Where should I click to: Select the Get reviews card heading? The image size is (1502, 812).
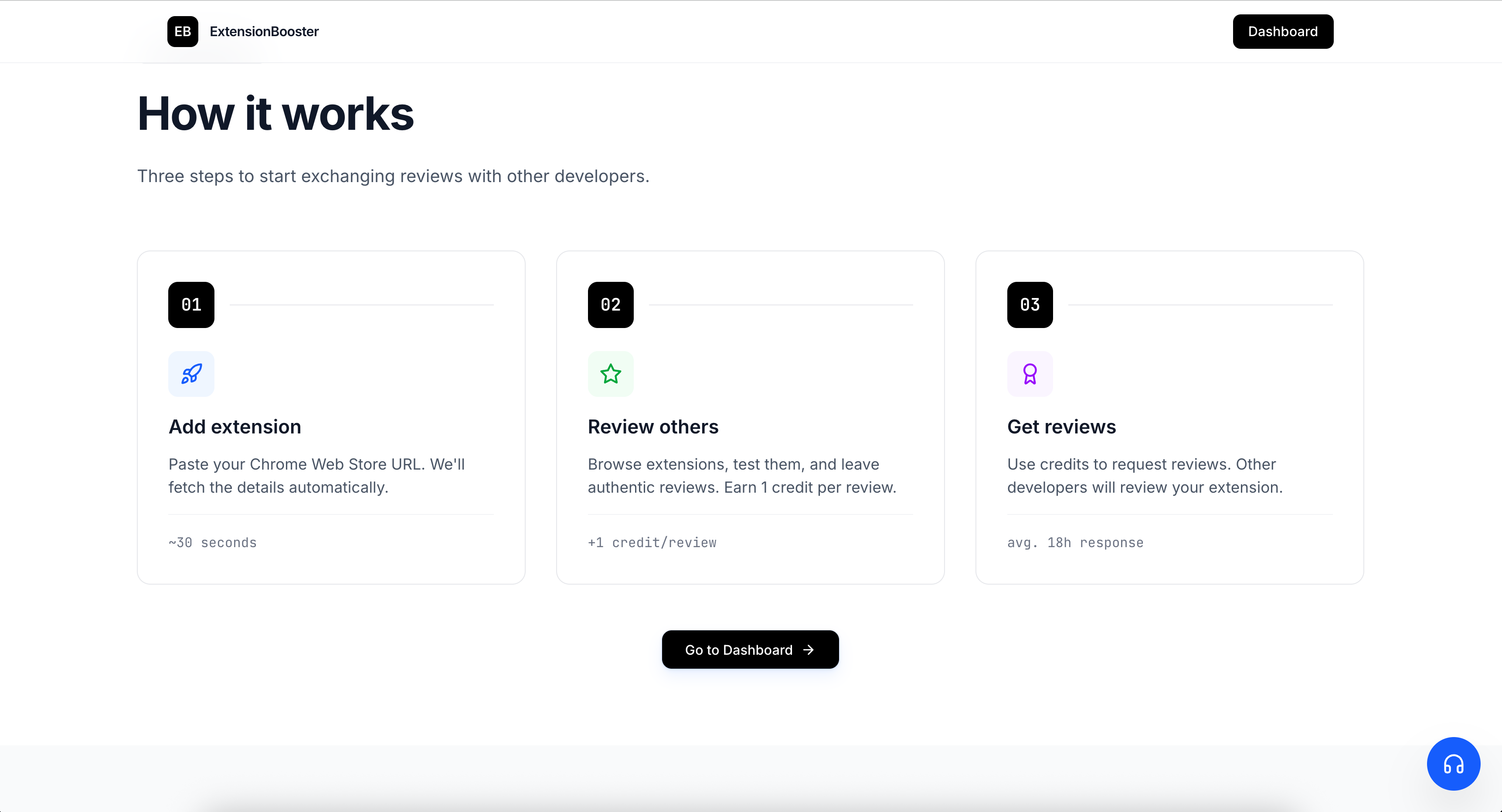tap(1061, 427)
